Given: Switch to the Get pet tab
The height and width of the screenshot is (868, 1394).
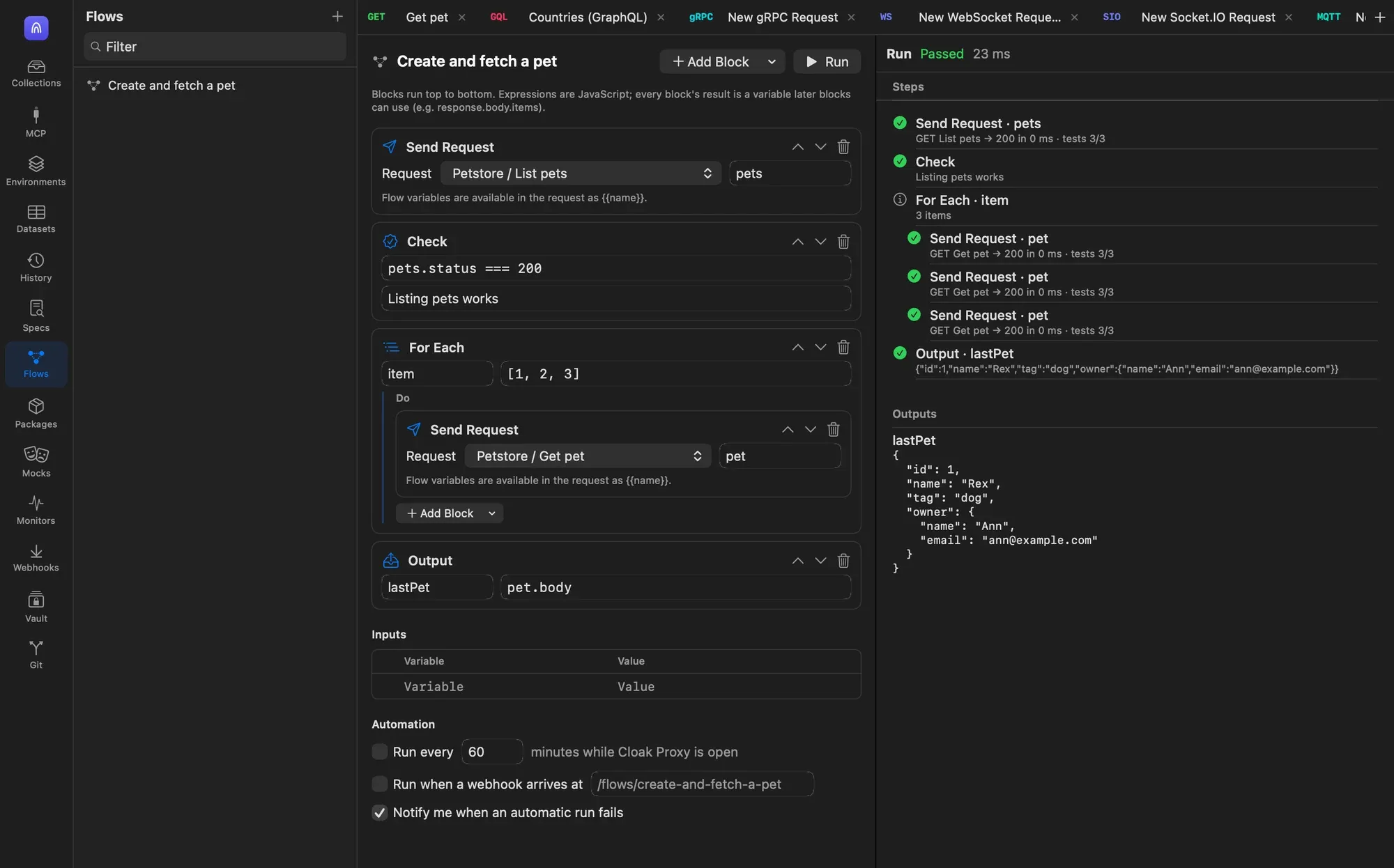Looking at the screenshot, I should 427,17.
